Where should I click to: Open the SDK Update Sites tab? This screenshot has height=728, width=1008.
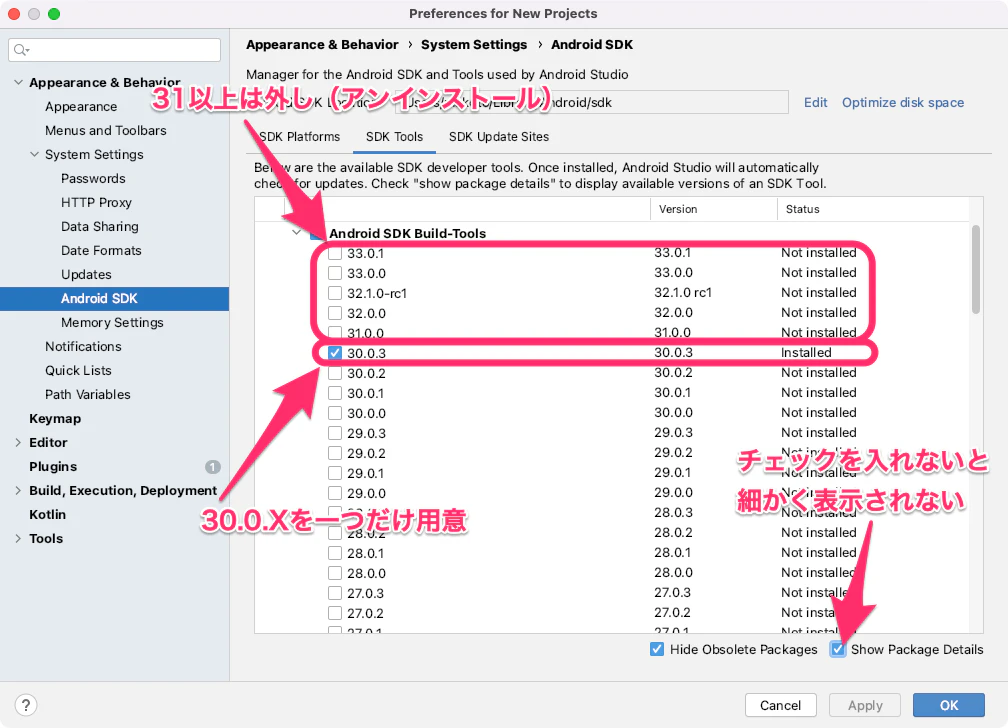499,136
